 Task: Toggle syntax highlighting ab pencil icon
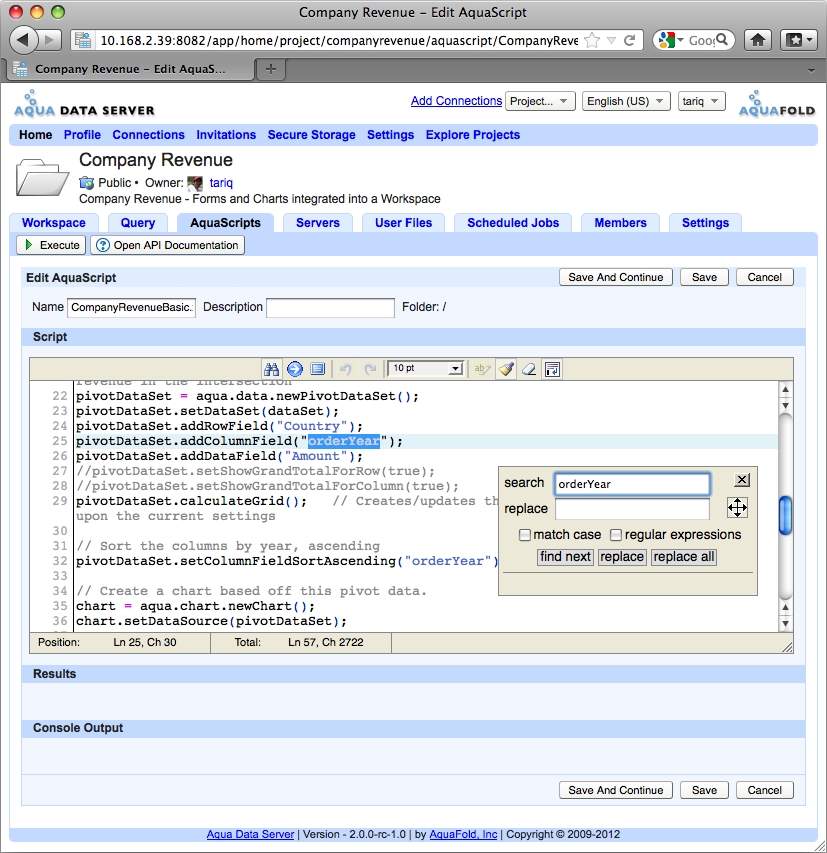point(482,369)
